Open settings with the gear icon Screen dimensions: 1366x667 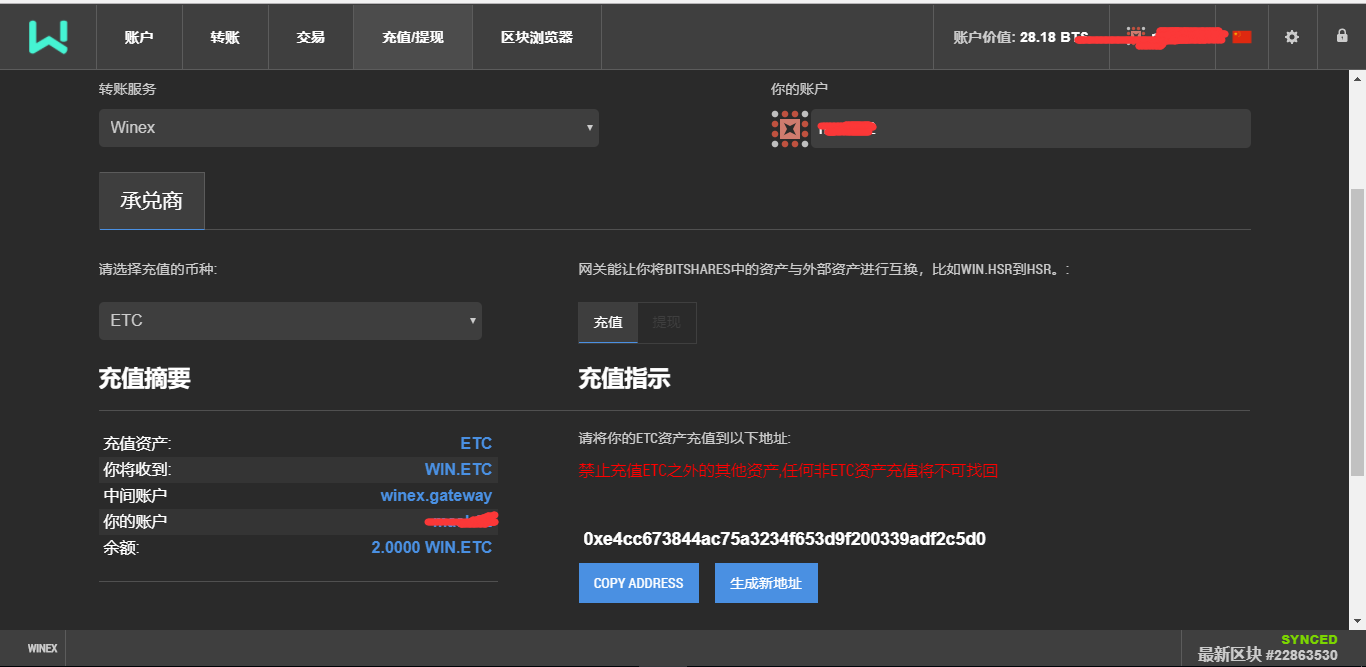tap(1292, 37)
